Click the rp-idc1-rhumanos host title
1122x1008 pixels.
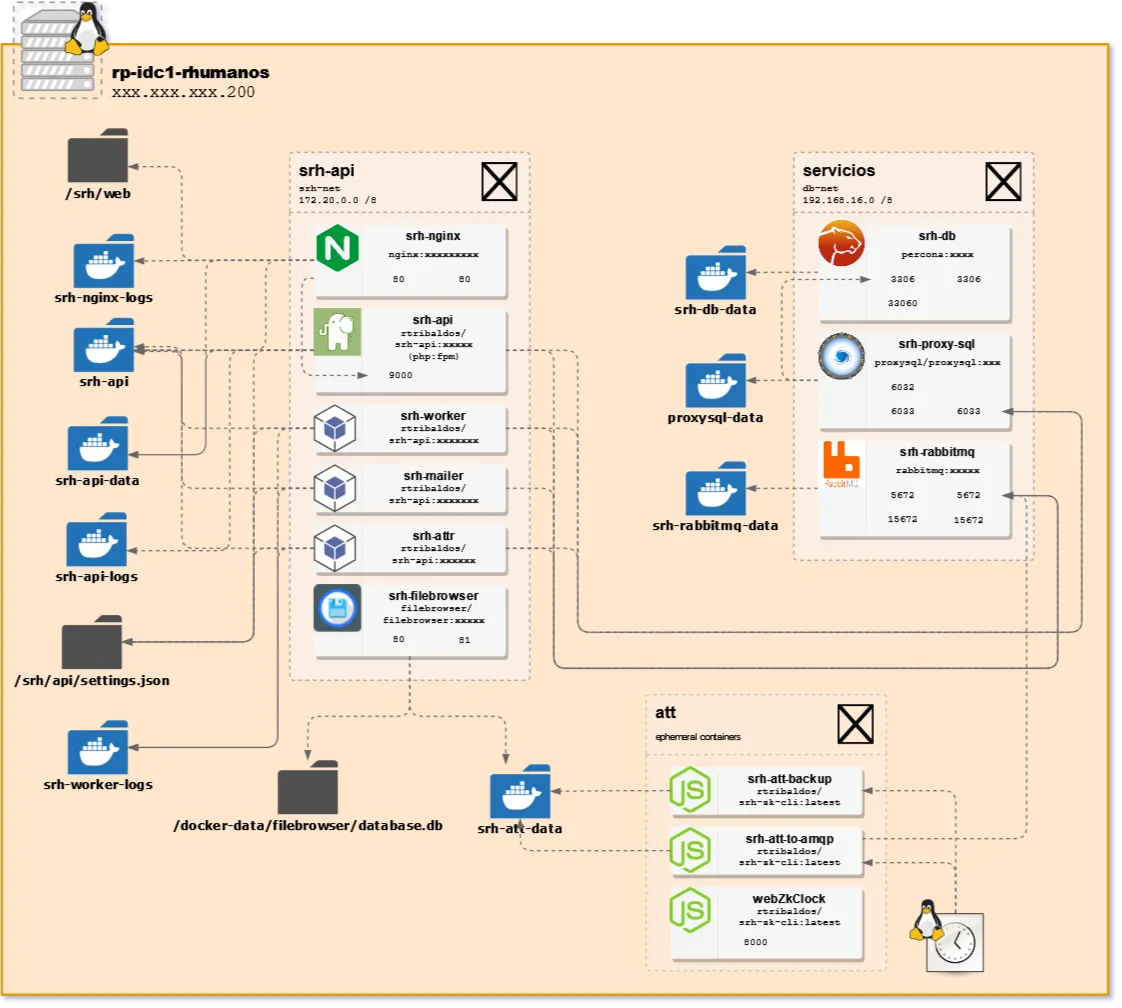click(x=192, y=72)
